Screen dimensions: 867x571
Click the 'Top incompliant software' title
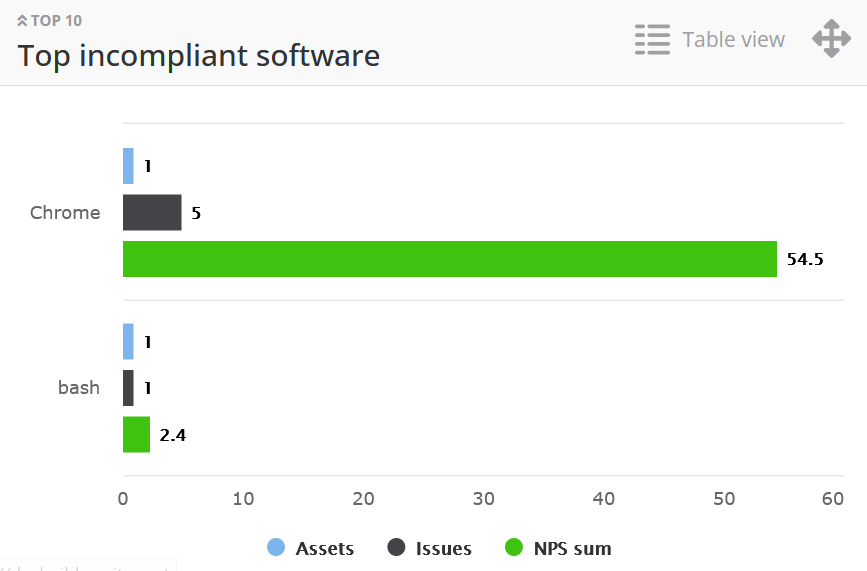pyautogui.click(x=198, y=55)
